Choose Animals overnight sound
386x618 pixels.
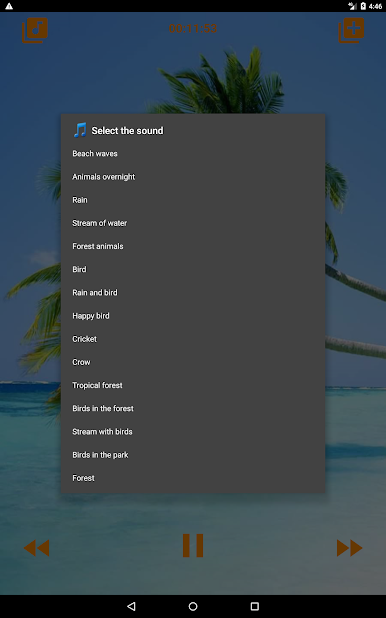click(x=193, y=177)
